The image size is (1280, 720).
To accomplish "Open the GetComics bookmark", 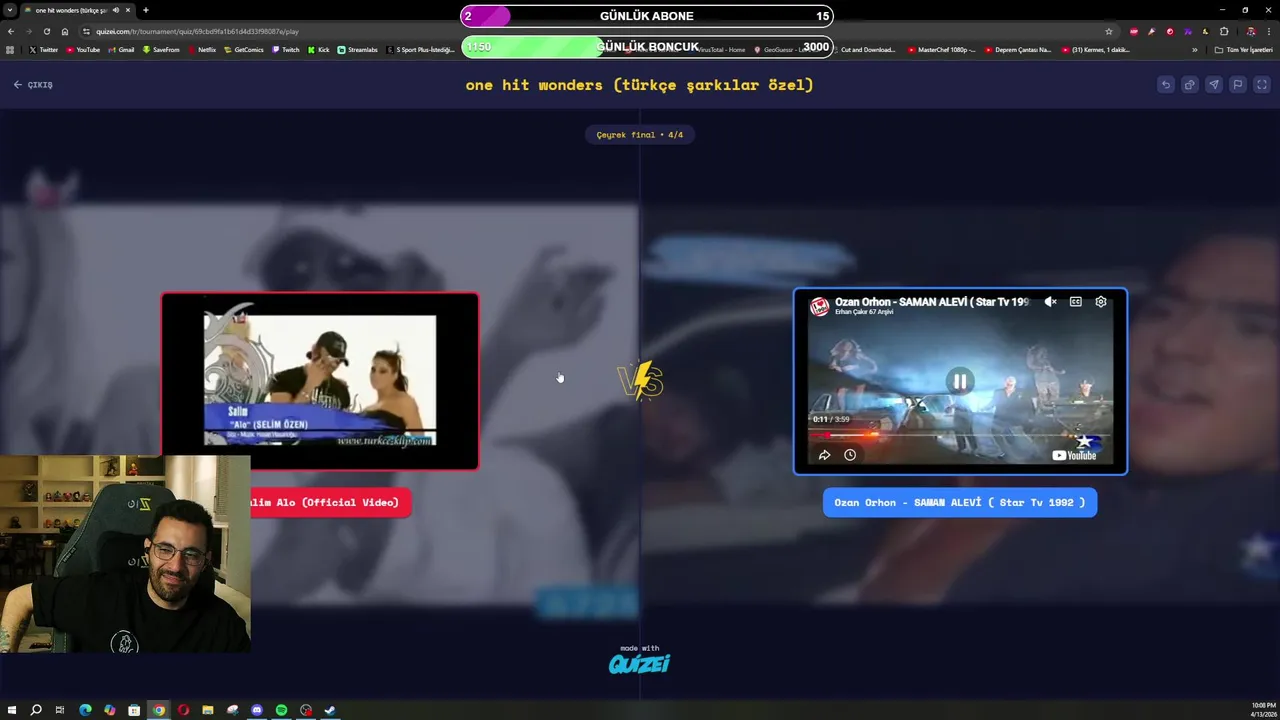I will click(x=244, y=50).
